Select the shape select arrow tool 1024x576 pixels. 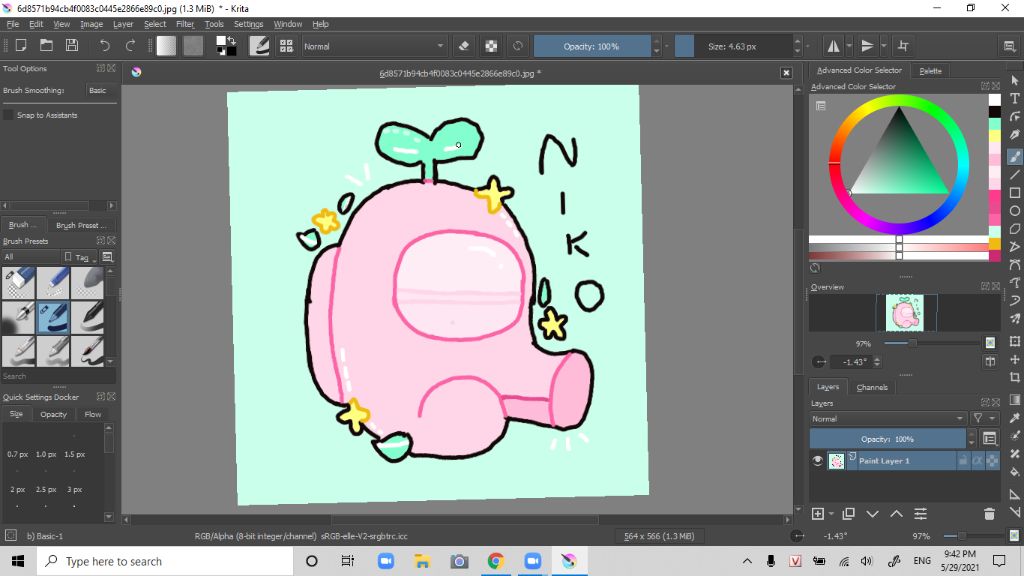(x=1014, y=80)
